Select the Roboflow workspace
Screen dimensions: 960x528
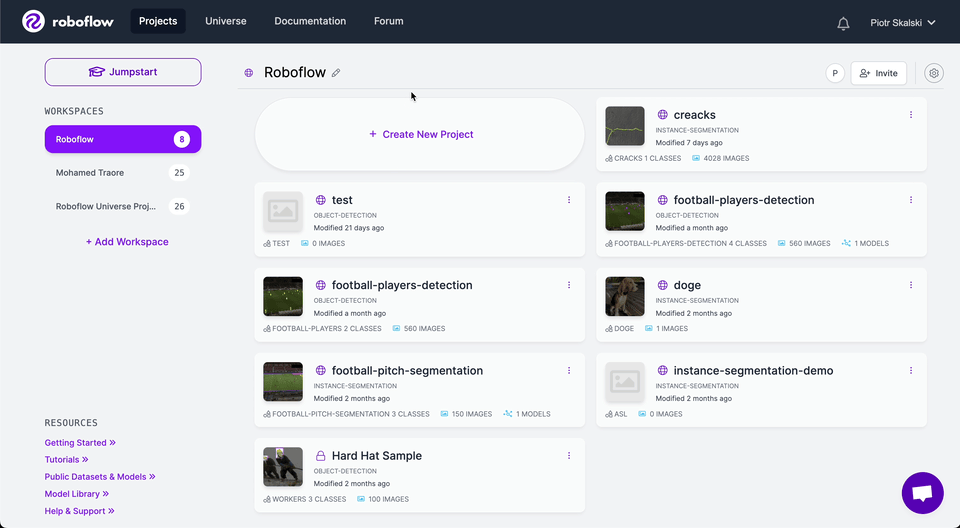tap(123, 139)
